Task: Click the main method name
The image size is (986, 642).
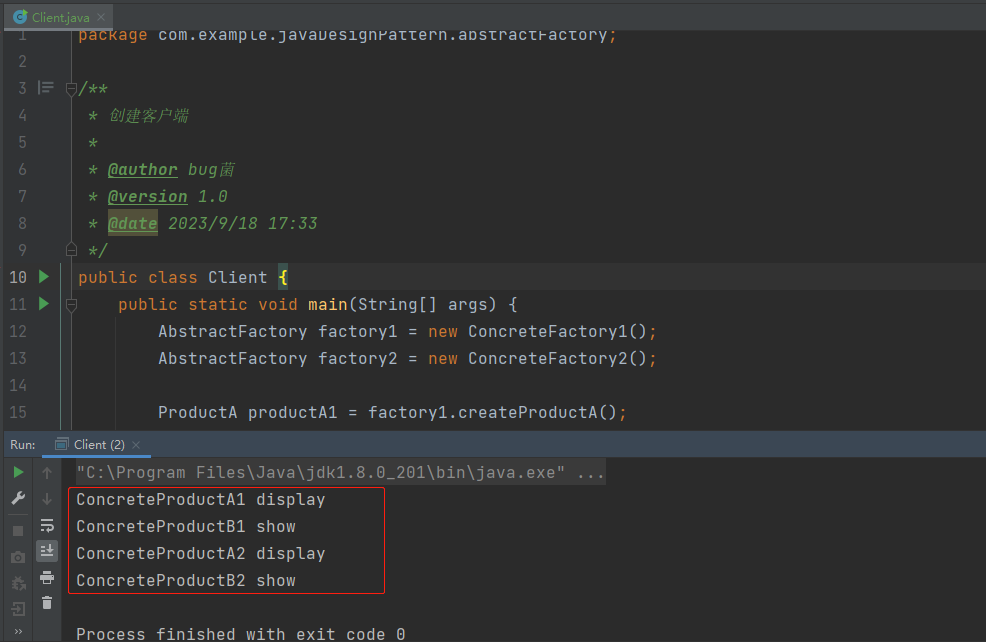Action: (x=328, y=304)
